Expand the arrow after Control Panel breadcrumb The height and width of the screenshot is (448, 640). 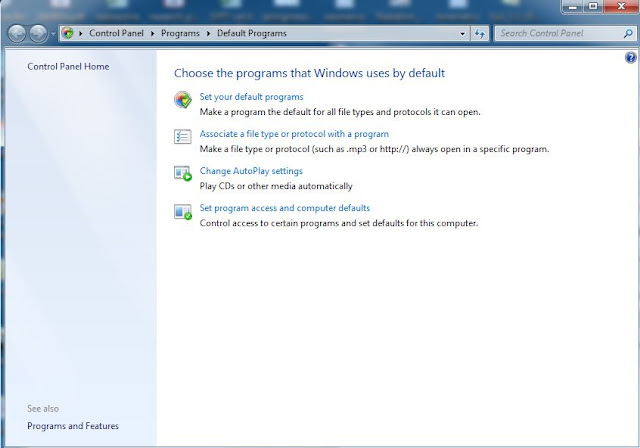point(152,33)
